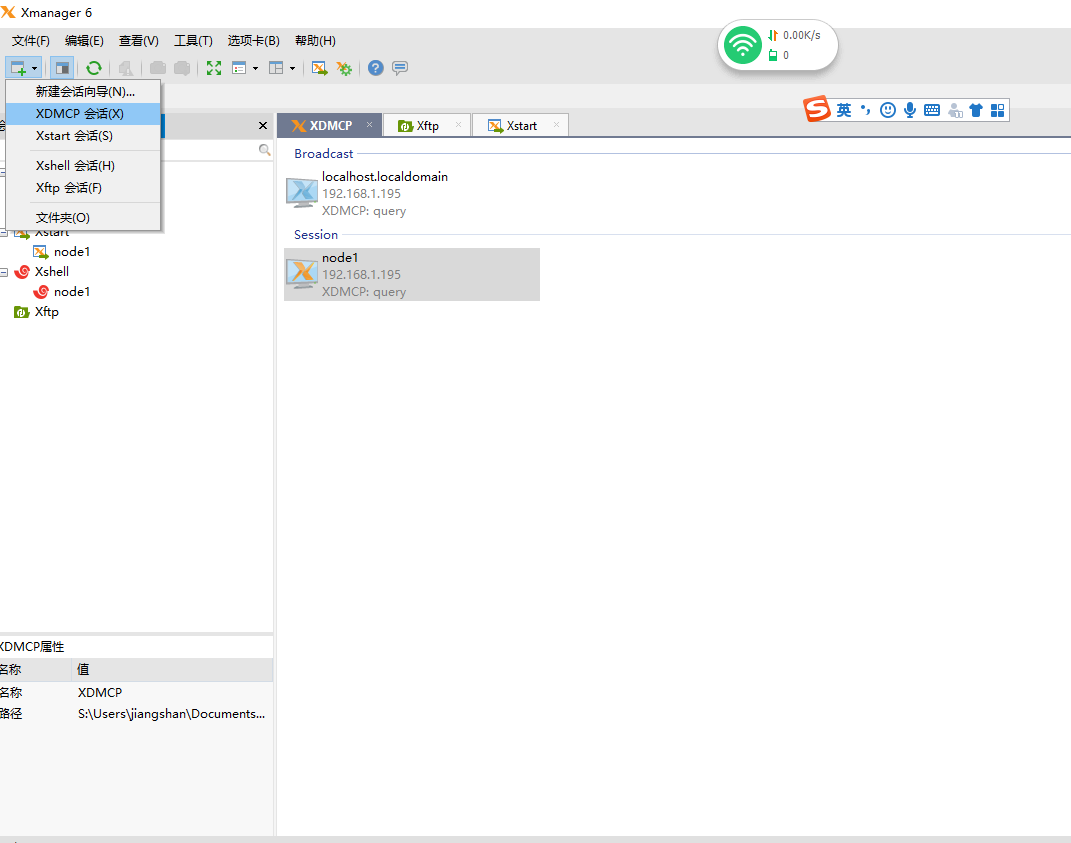Select Xftp 会话(F) menu entry

(x=83, y=188)
